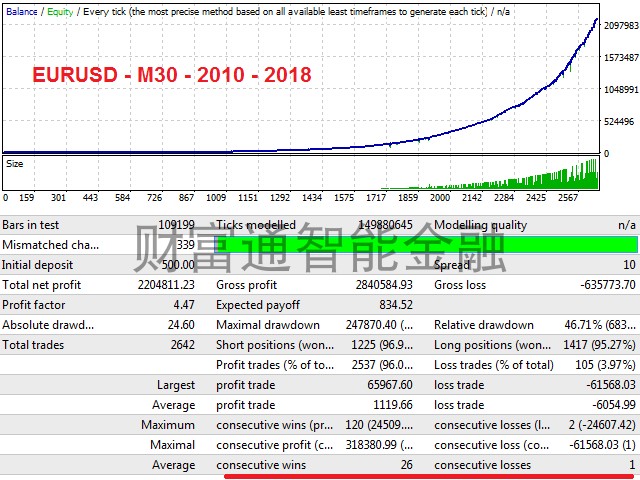Click the Bars in test label

tap(31, 225)
